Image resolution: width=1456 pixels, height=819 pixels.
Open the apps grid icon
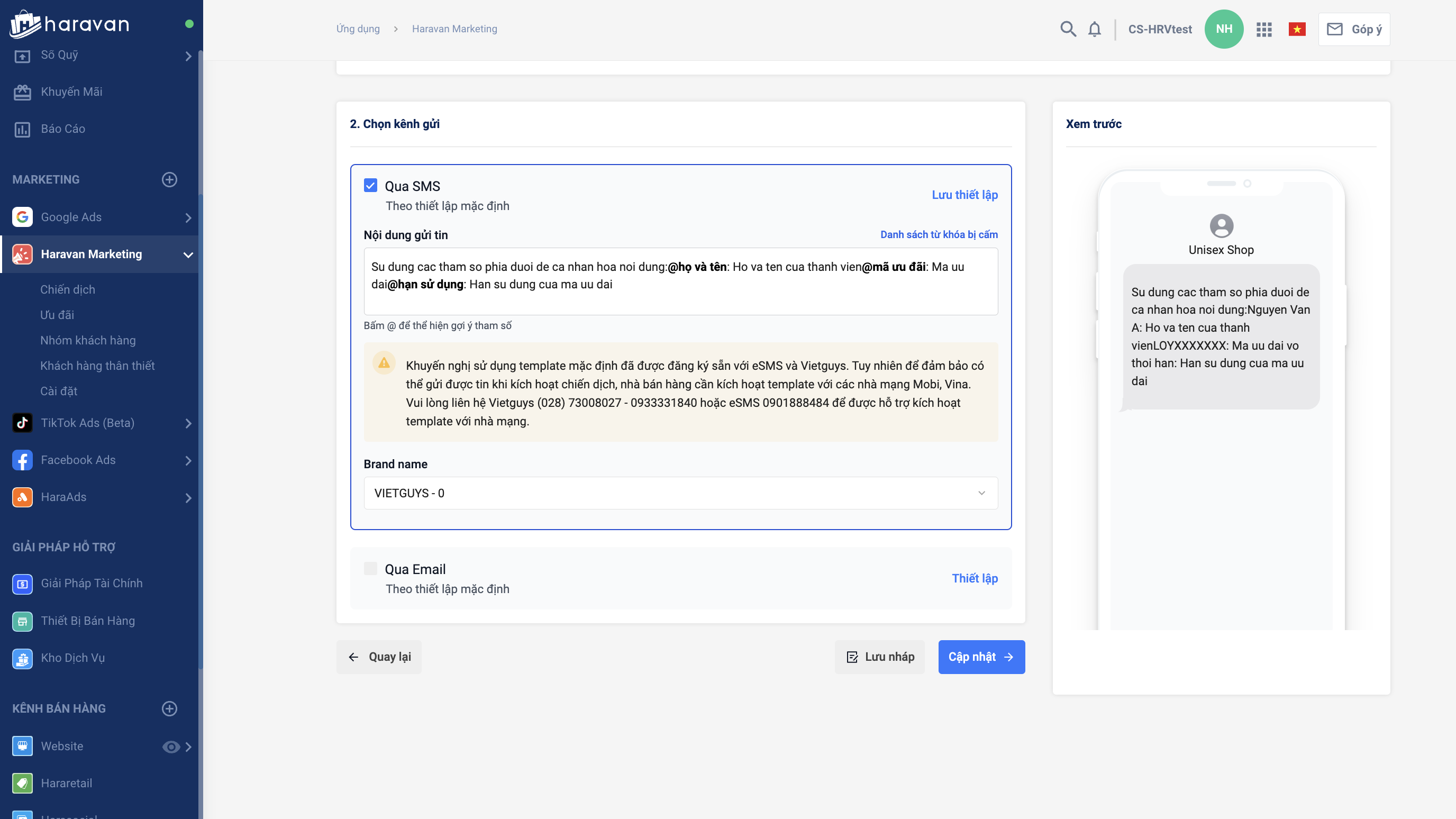1264,30
